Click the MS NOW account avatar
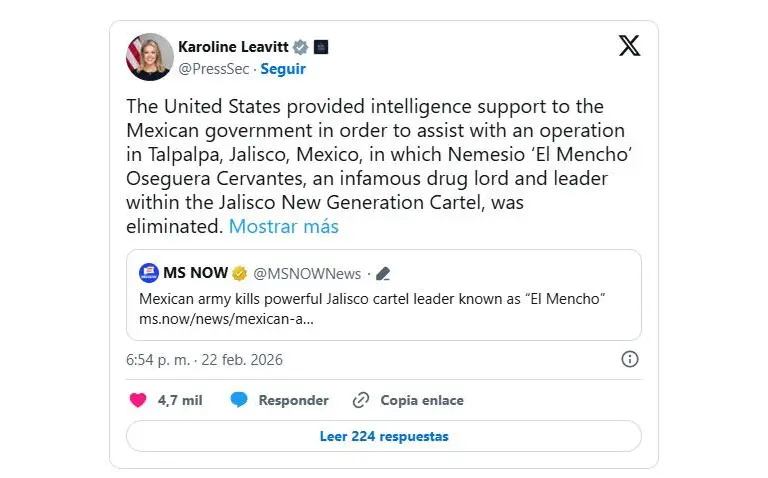768x478 pixels. [149, 273]
